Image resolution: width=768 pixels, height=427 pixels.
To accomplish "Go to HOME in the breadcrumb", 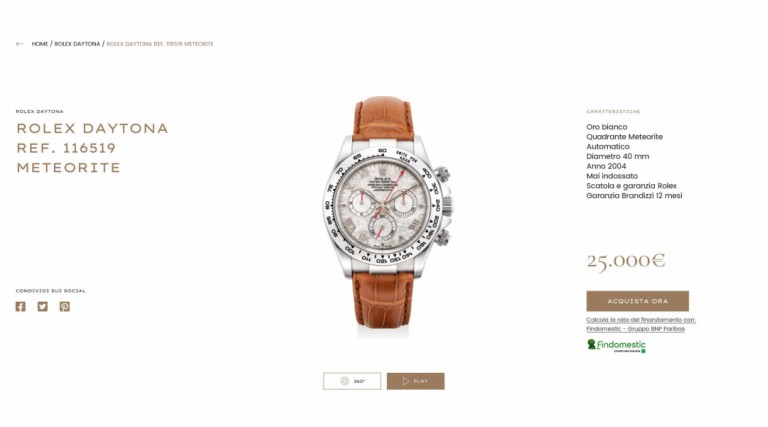I will [x=40, y=44].
